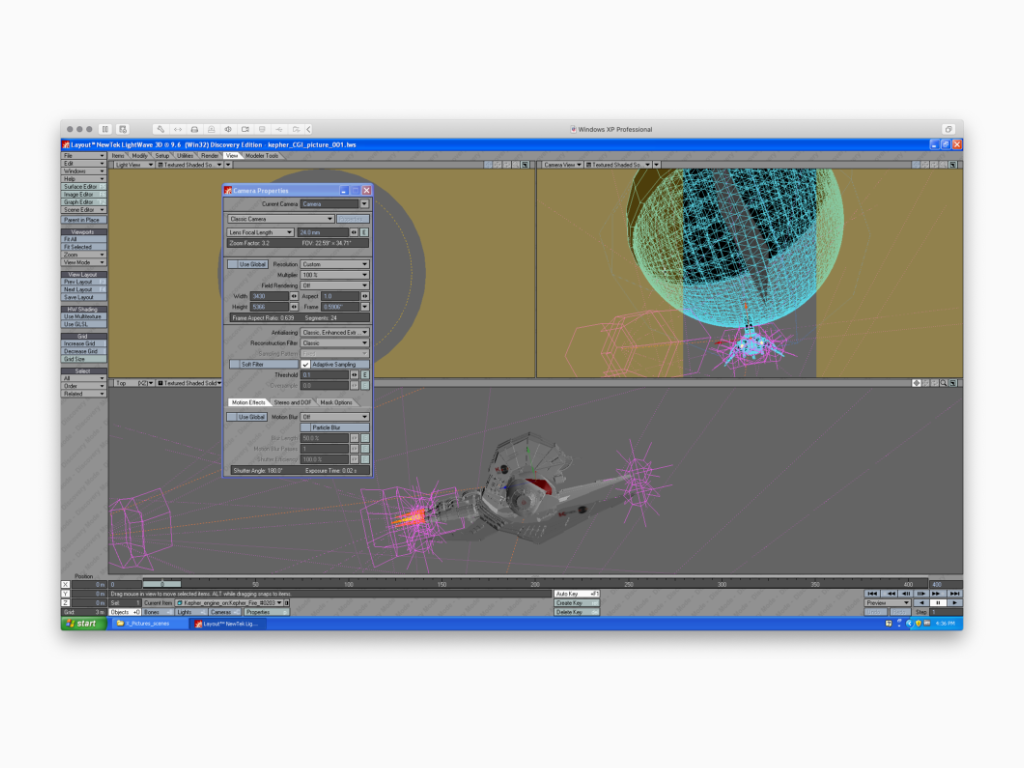Click the camera icon in VM toolbar

pos(245,129)
